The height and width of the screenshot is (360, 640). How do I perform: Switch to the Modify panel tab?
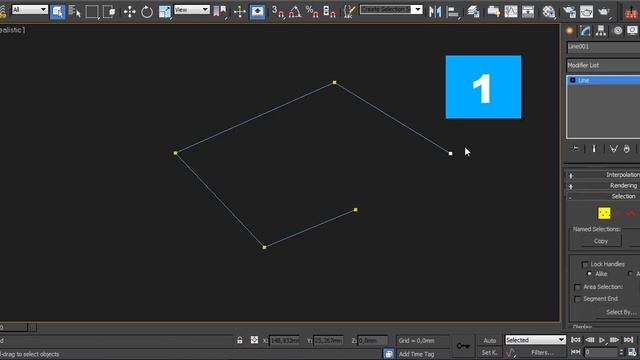(x=585, y=31)
